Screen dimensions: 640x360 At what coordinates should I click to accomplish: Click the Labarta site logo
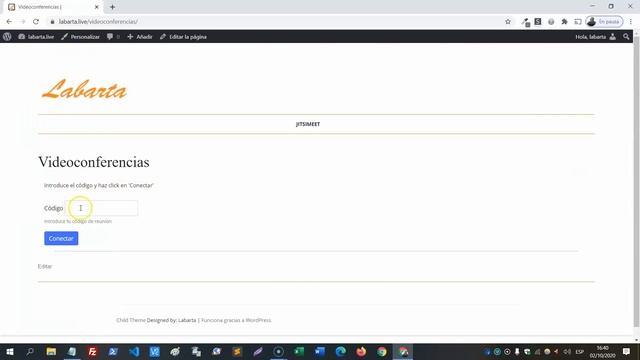point(84,89)
